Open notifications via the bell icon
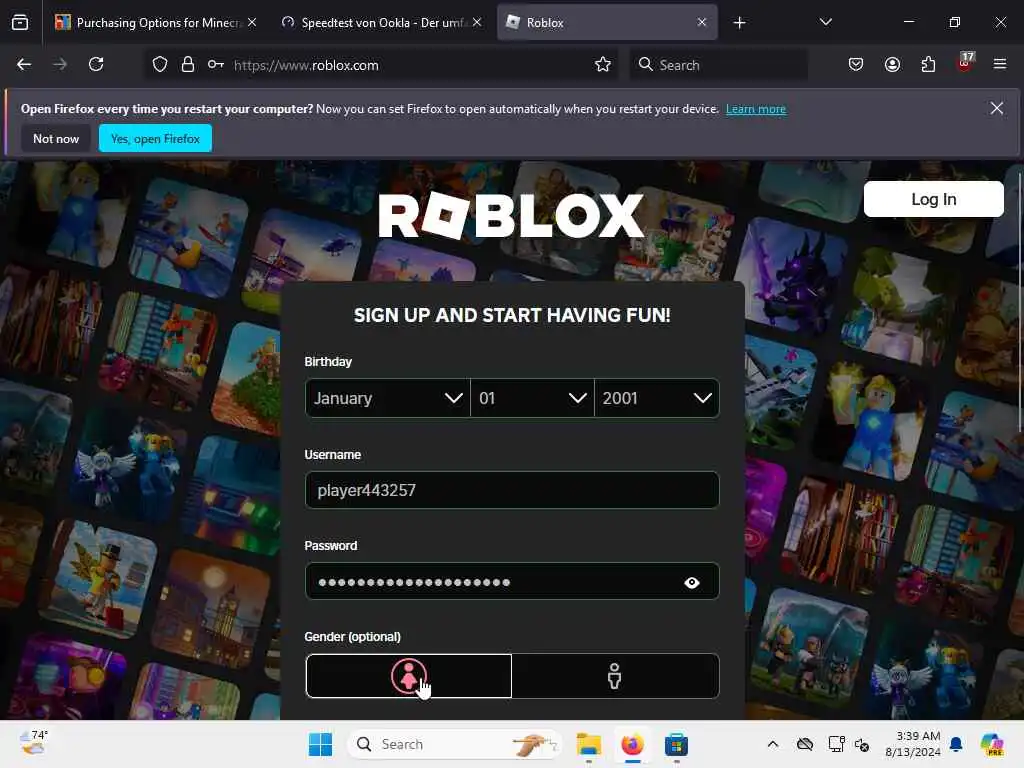The width and height of the screenshot is (1024, 768). tap(956, 744)
